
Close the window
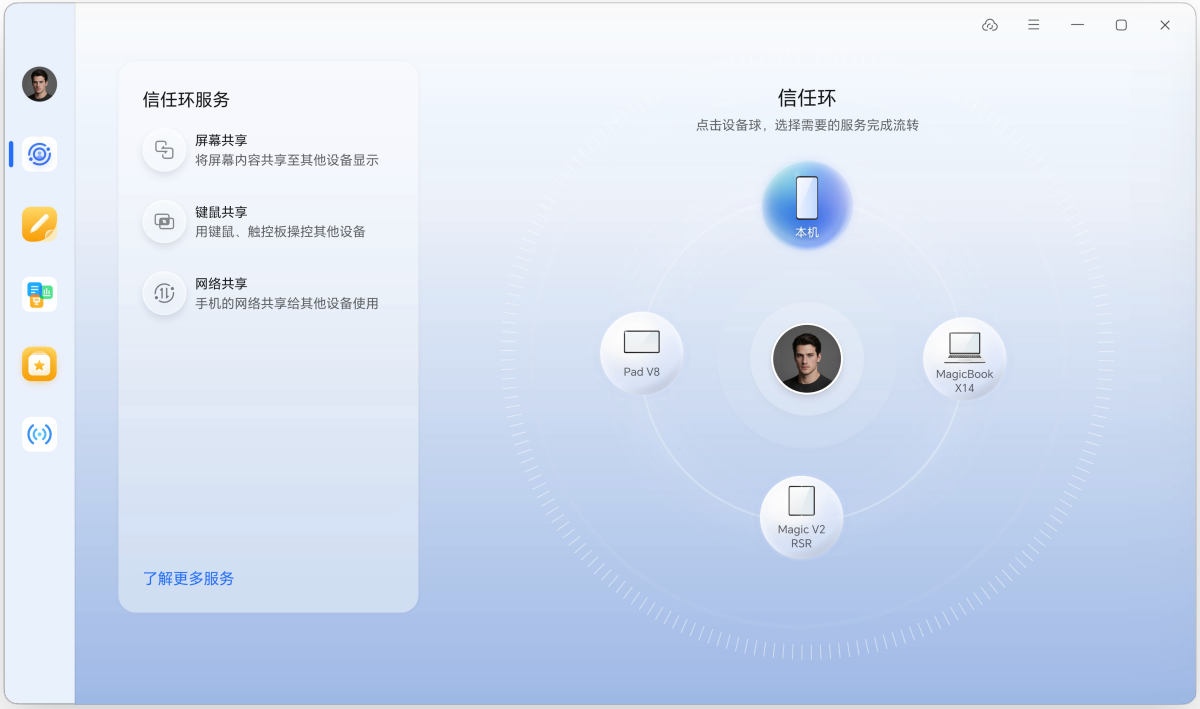tap(1165, 25)
